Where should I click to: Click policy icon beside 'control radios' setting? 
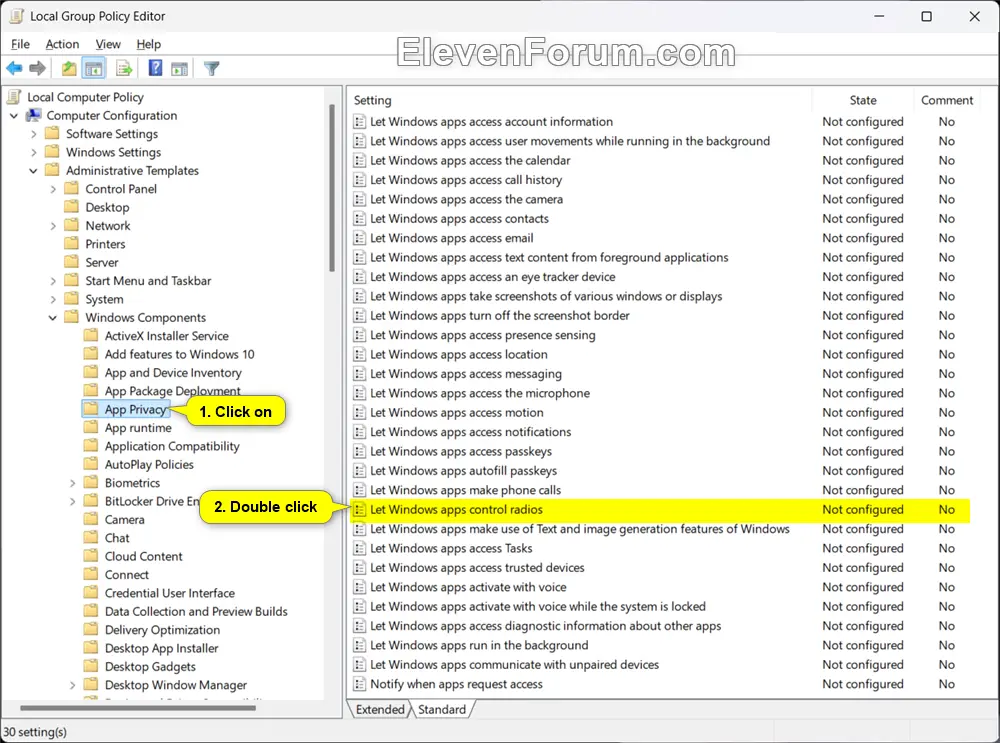point(360,510)
